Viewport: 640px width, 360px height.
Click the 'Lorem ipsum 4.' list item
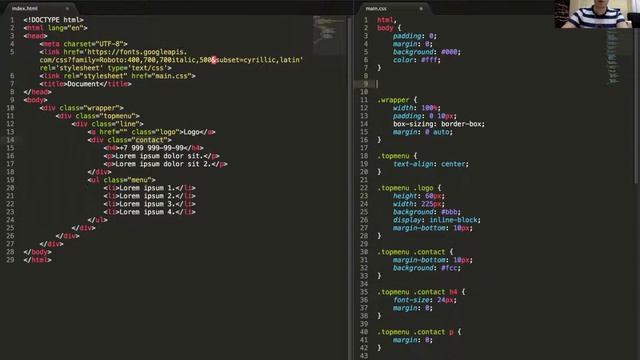click(x=149, y=212)
